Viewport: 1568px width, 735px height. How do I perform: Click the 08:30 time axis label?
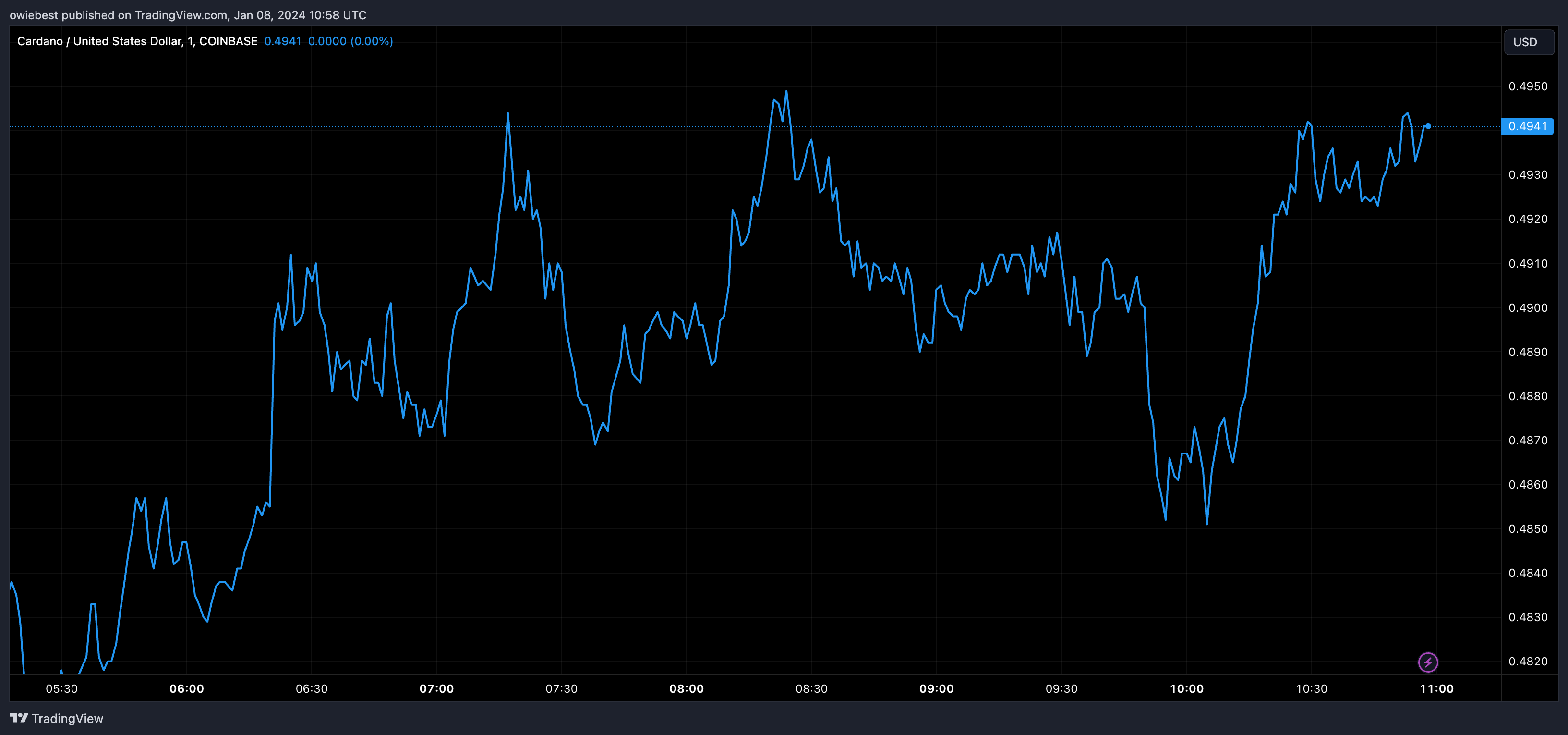coord(811,689)
